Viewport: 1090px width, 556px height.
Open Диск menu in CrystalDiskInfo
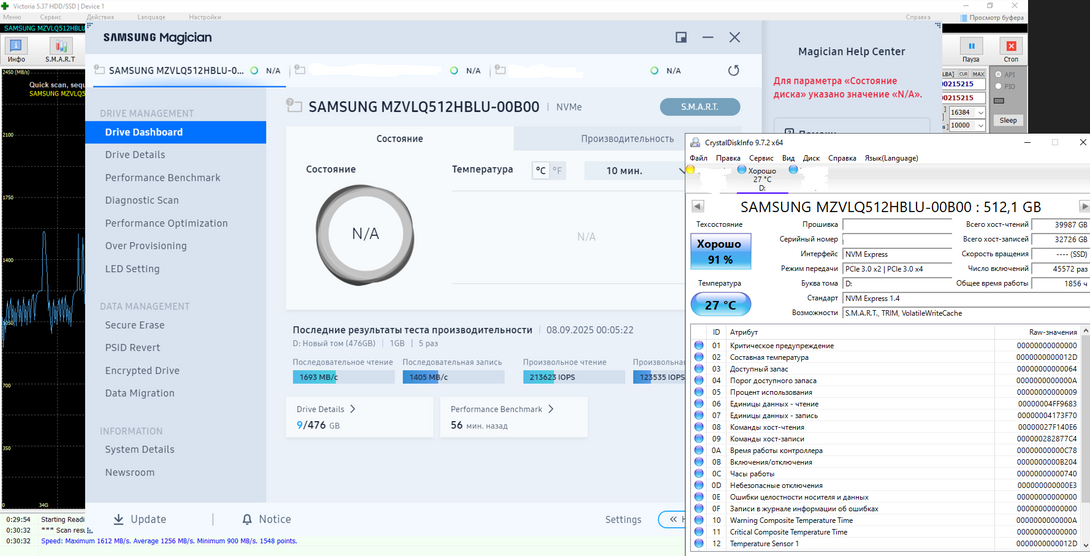click(x=812, y=158)
